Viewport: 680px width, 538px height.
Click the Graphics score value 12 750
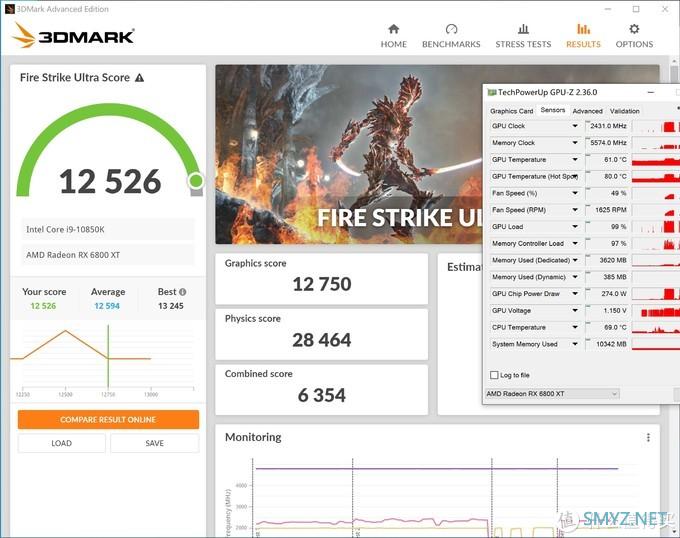(322, 284)
